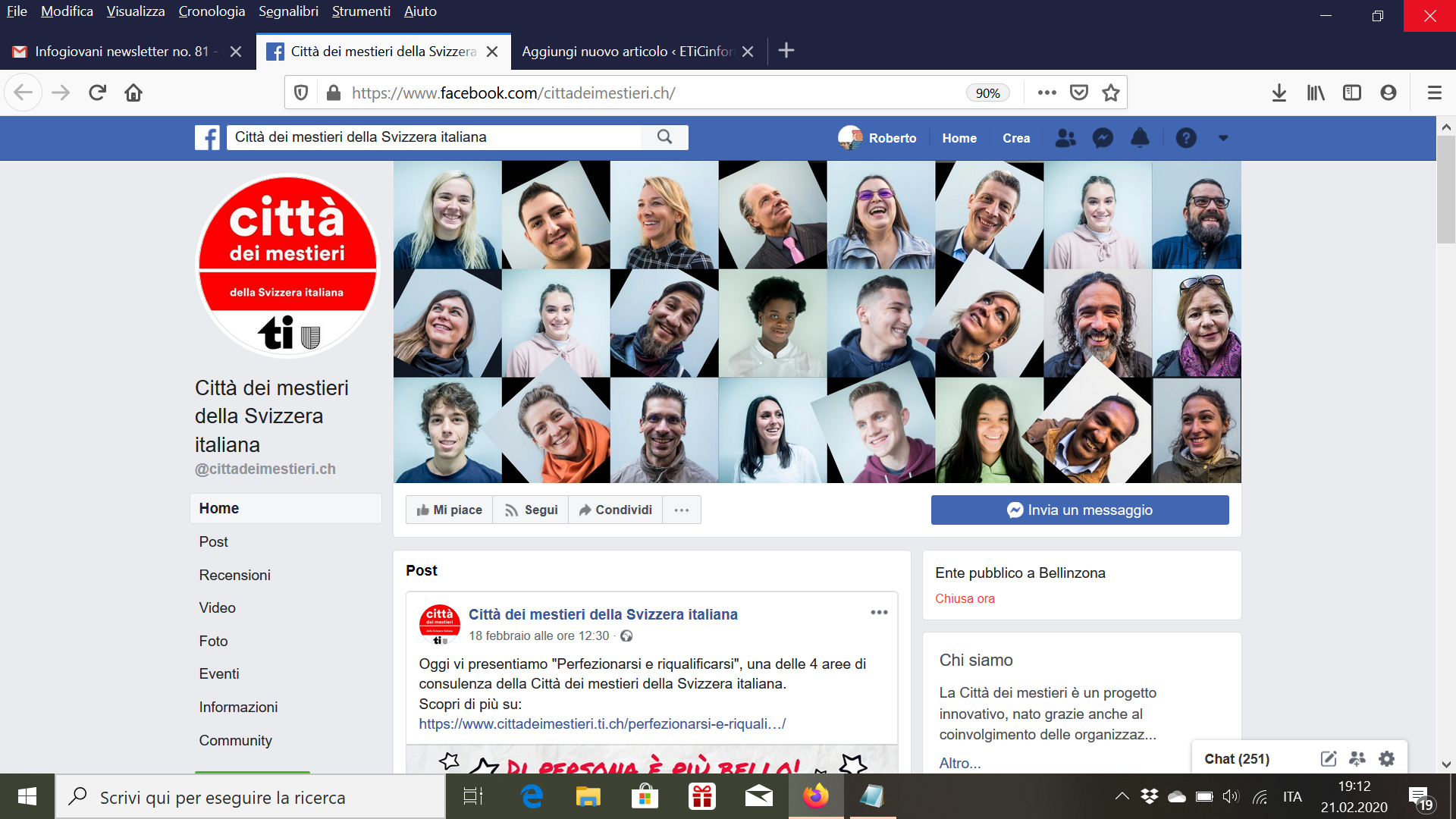Open the page actions three-dot menu

click(1047, 93)
